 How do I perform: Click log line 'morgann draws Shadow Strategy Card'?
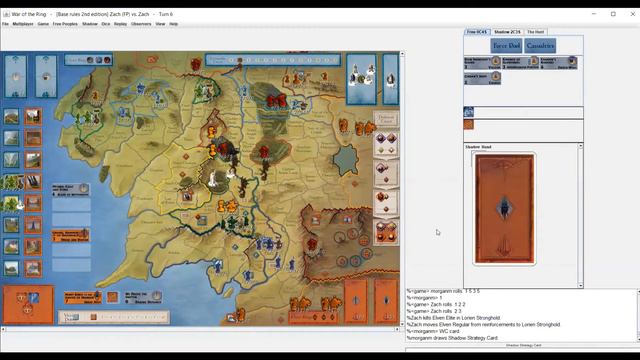tap(452, 338)
